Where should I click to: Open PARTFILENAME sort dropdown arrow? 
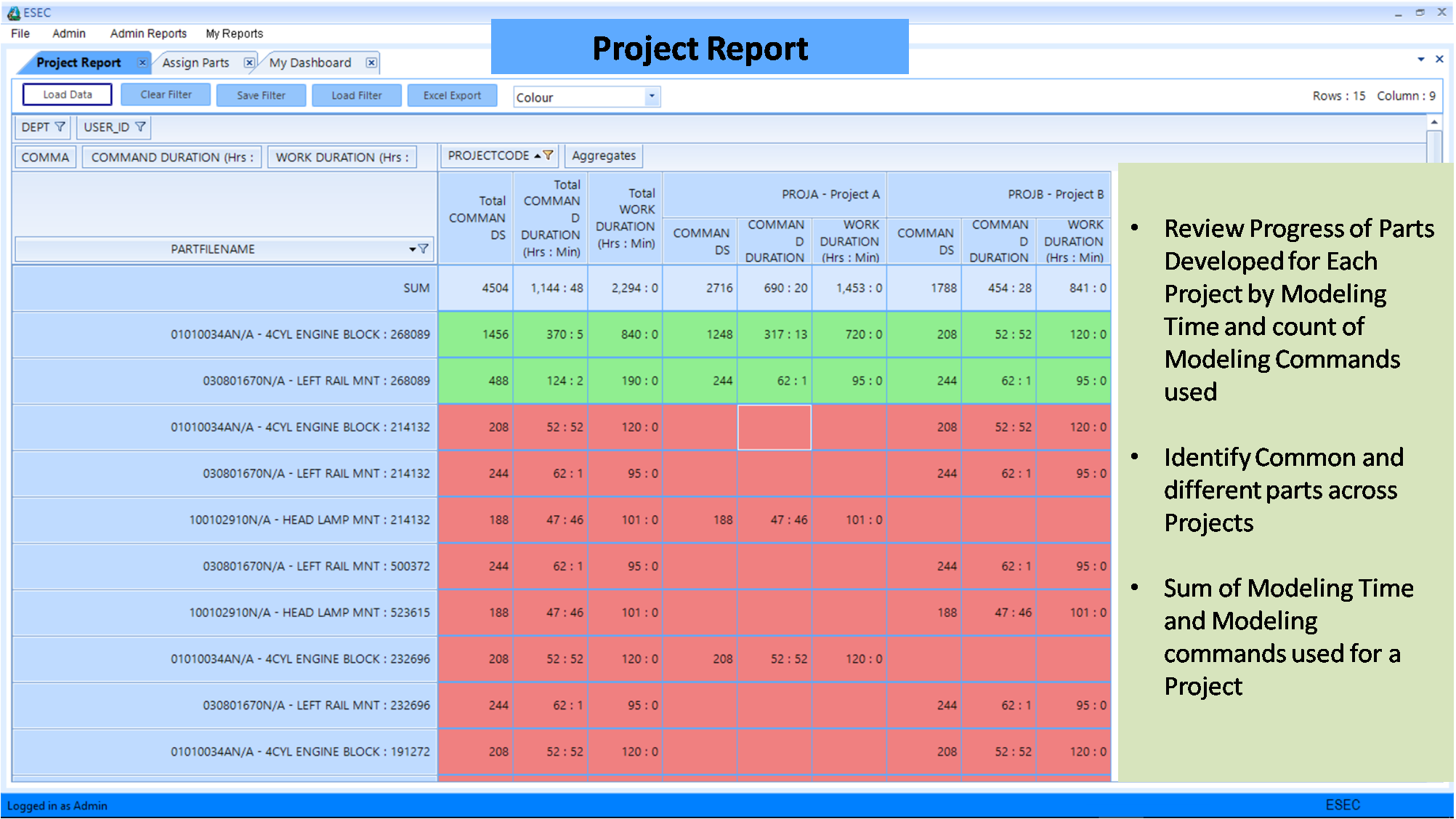click(412, 249)
